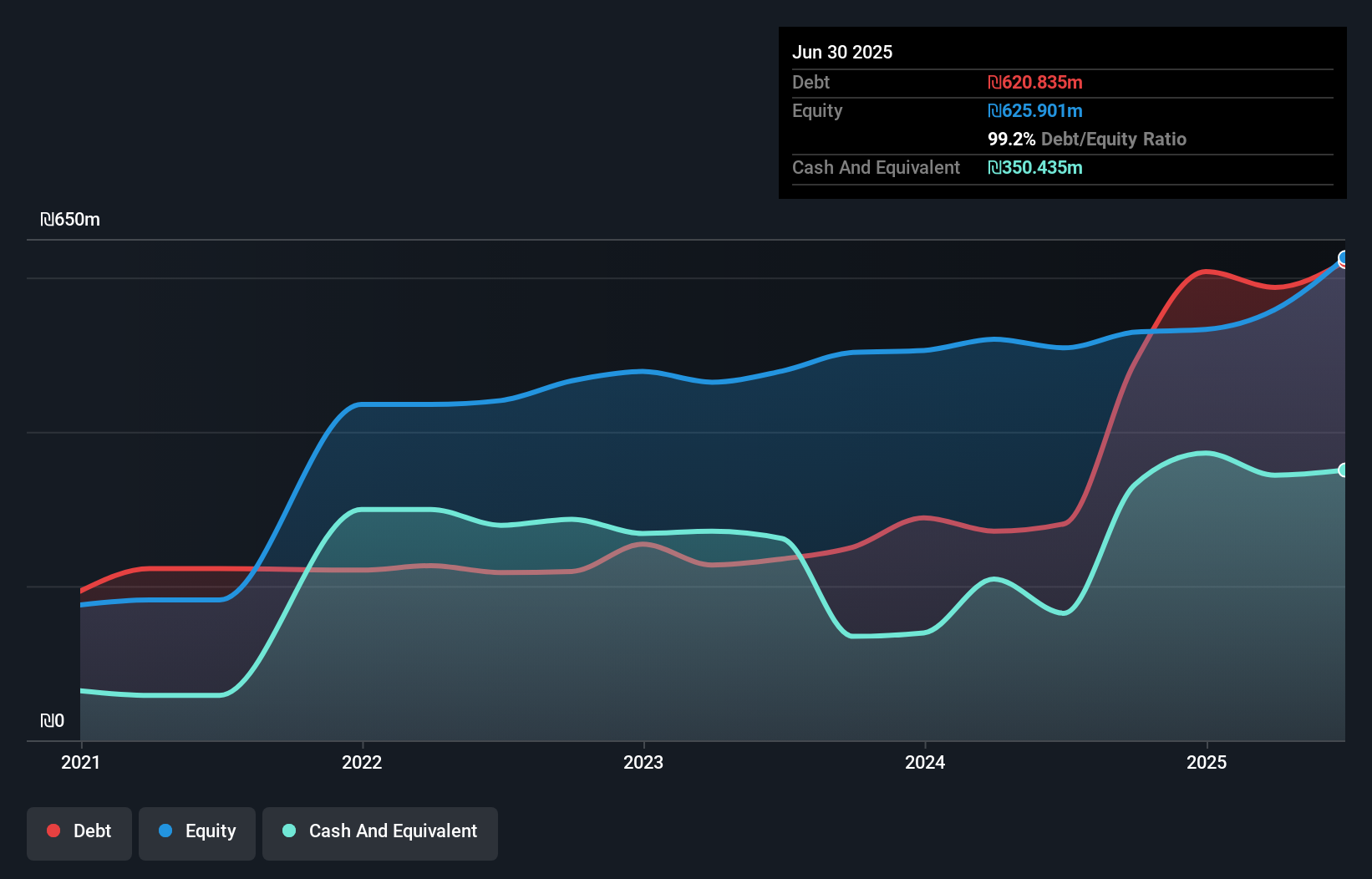Select the 2023 label on the x-axis
1372x879 pixels.
pyautogui.click(x=643, y=762)
